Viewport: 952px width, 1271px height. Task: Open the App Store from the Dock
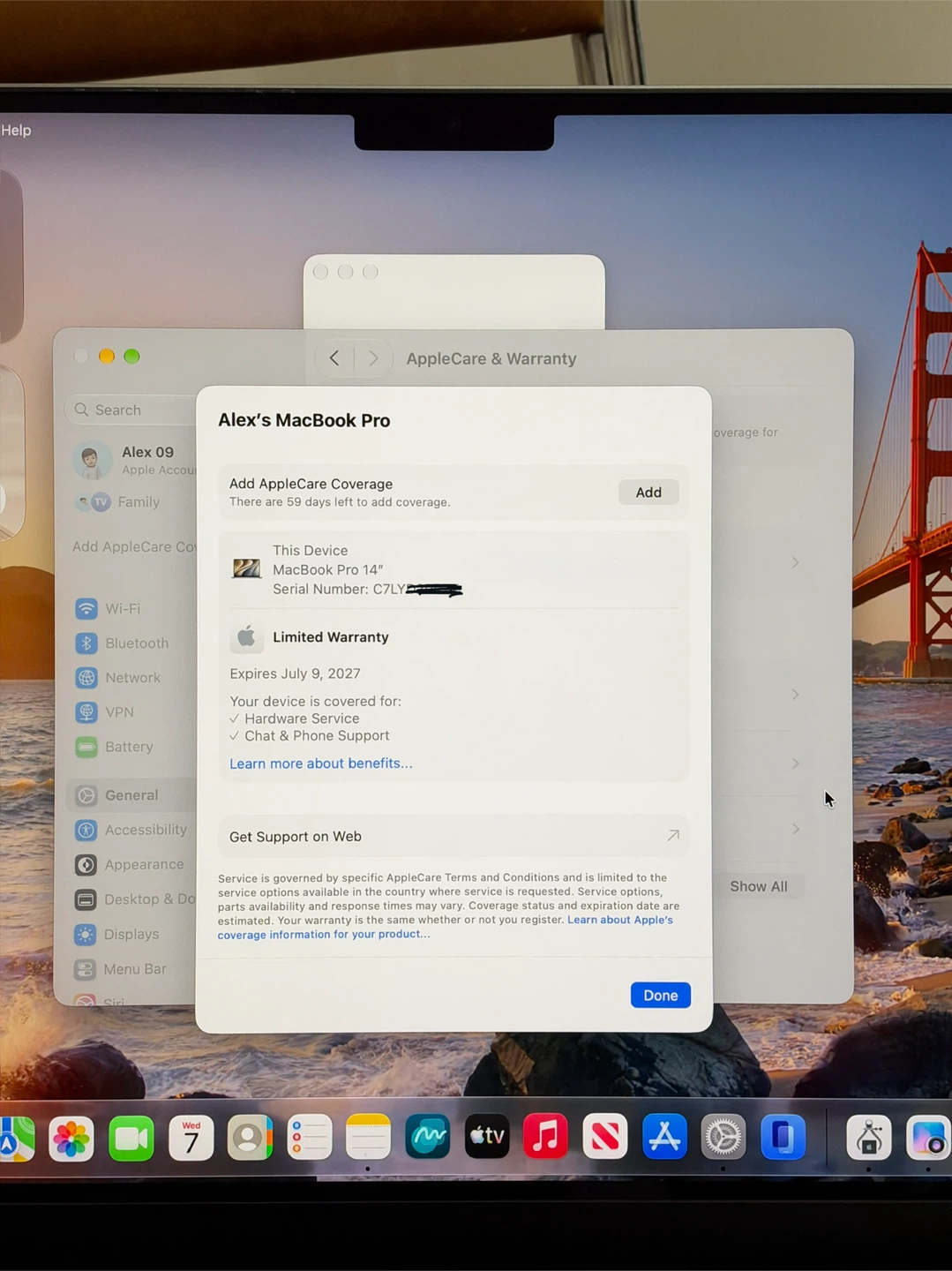coord(664,1137)
